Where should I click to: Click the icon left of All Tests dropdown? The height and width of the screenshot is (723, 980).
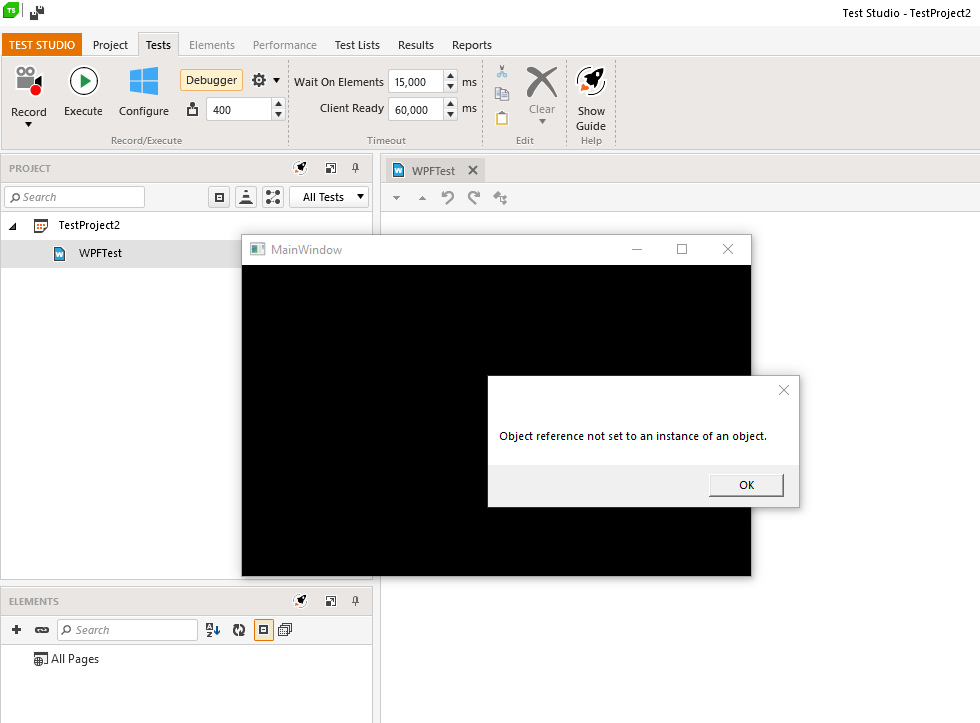273,197
